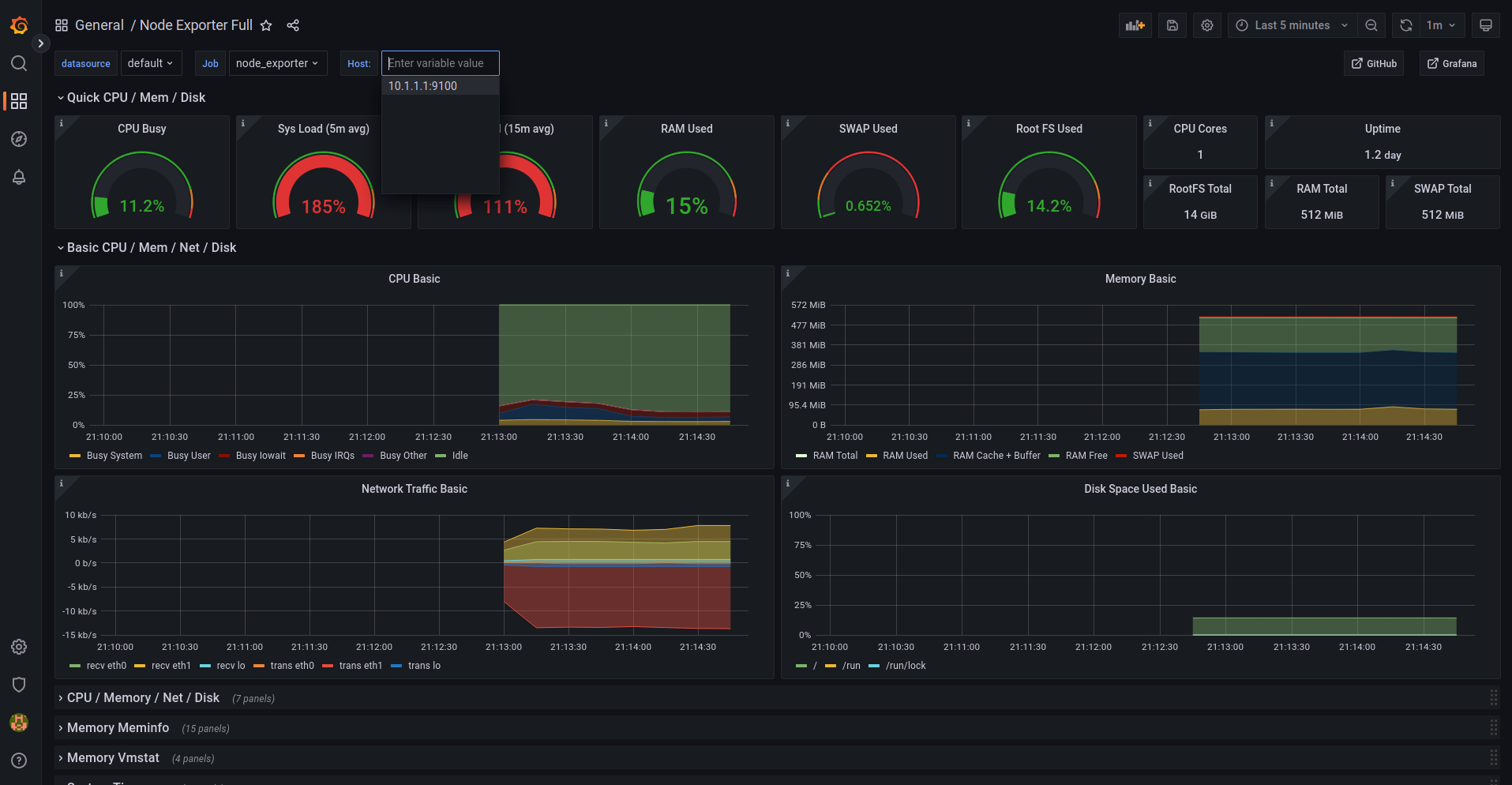Click the /run/lock legend color swatch
Image resolution: width=1512 pixels, height=785 pixels.
coord(874,666)
